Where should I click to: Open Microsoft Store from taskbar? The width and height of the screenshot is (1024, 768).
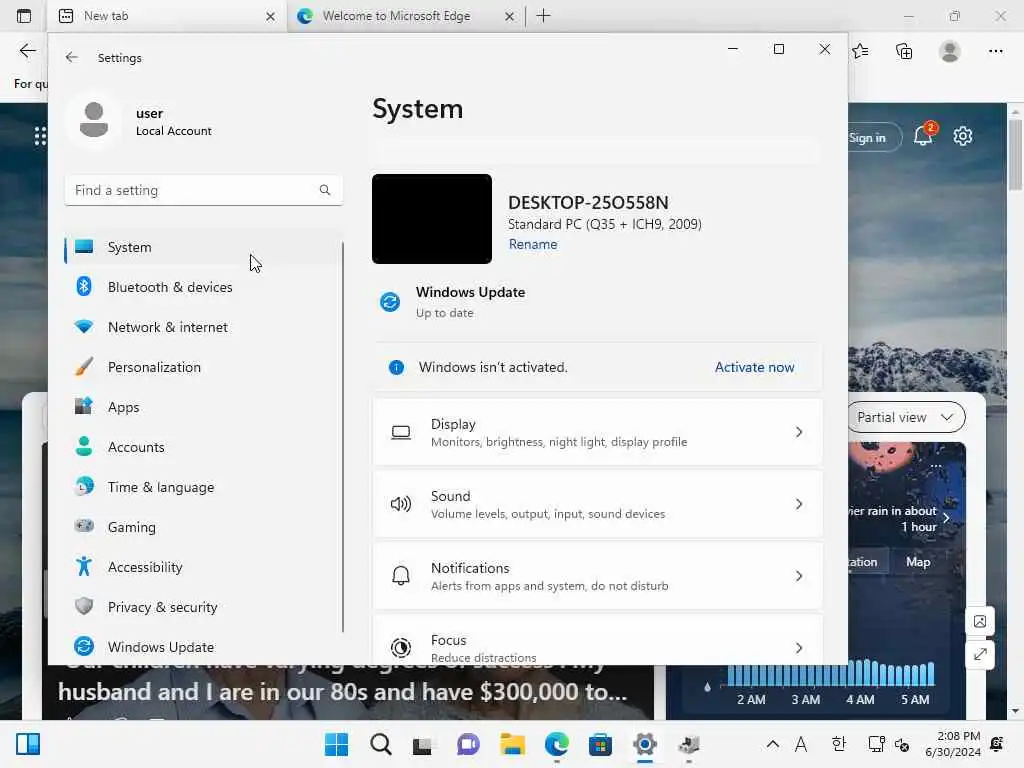(x=600, y=744)
